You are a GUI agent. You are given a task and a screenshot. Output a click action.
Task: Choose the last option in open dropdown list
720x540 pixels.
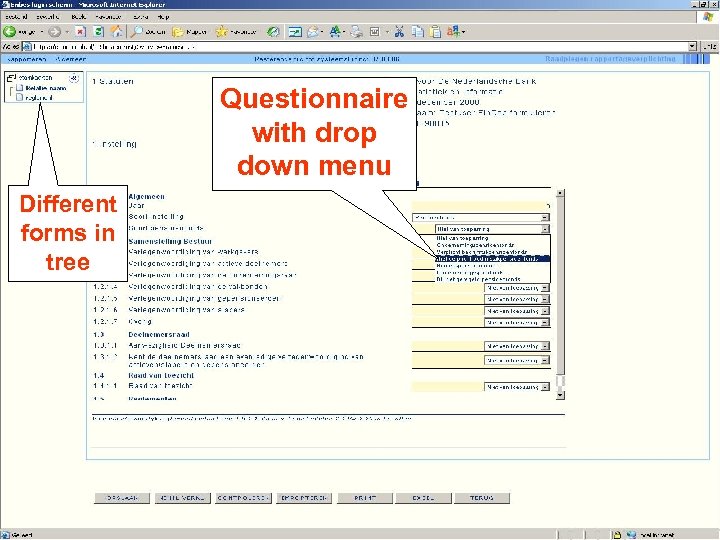coord(492,279)
